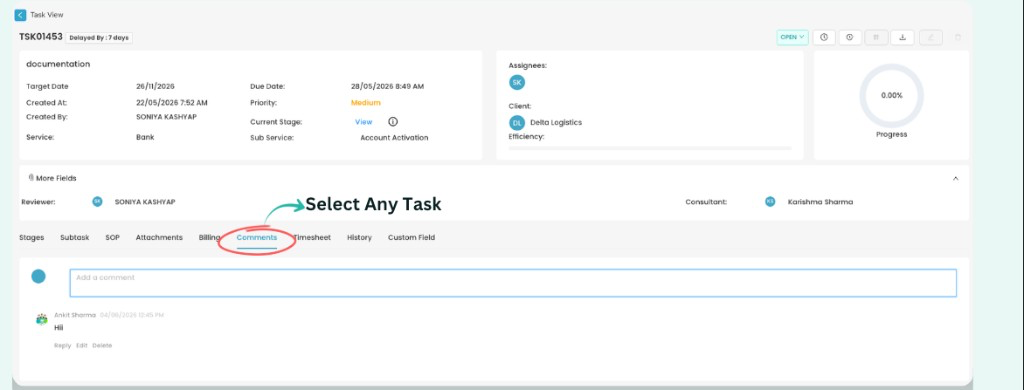Open the OPEN status dropdown
Screen dimensions: 1024x390
point(792,37)
